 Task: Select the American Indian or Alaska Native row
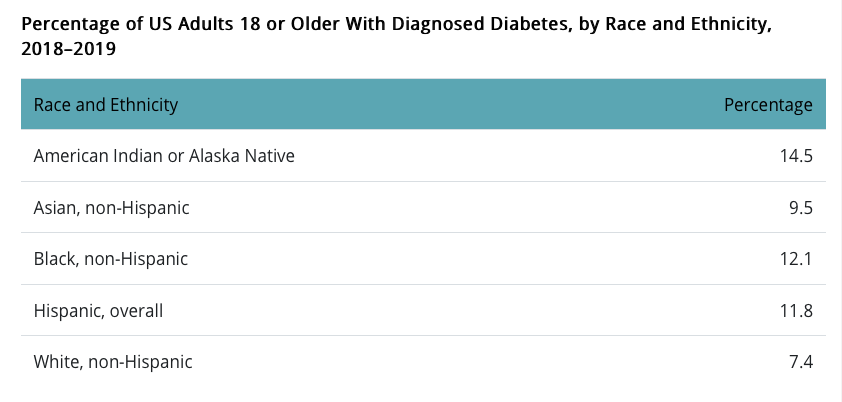(164, 156)
